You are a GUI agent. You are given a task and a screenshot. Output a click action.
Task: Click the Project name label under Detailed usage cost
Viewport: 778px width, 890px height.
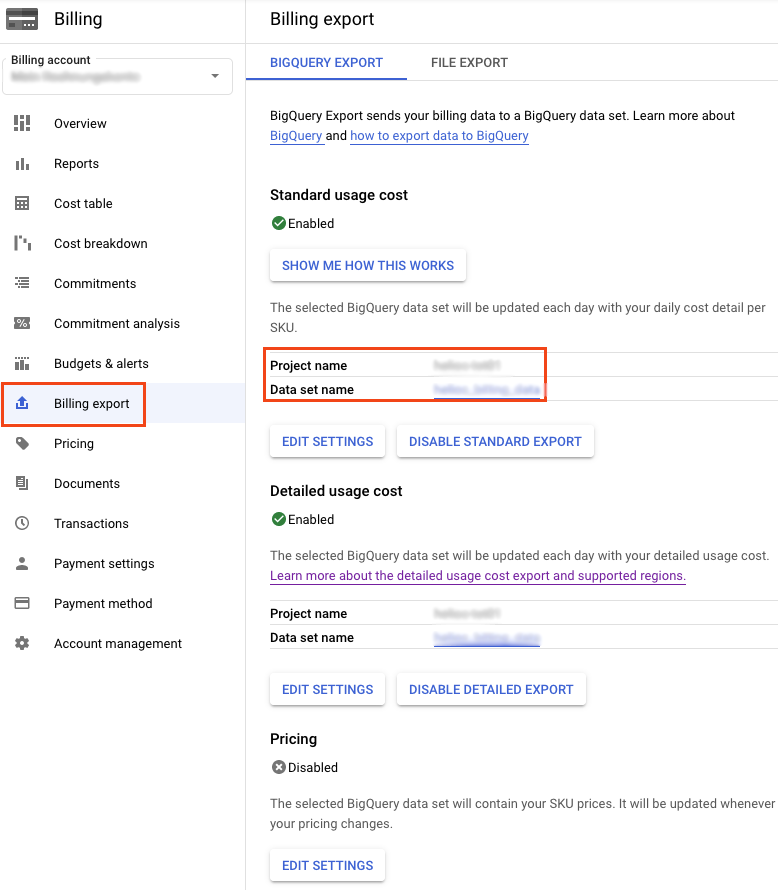pos(309,614)
